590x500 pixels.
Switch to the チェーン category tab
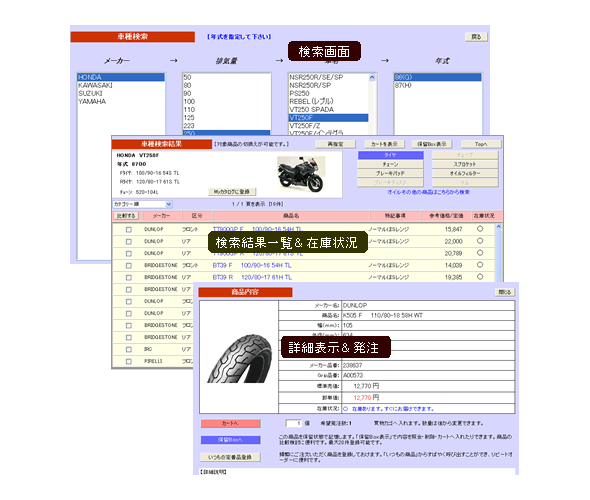point(390,164)
